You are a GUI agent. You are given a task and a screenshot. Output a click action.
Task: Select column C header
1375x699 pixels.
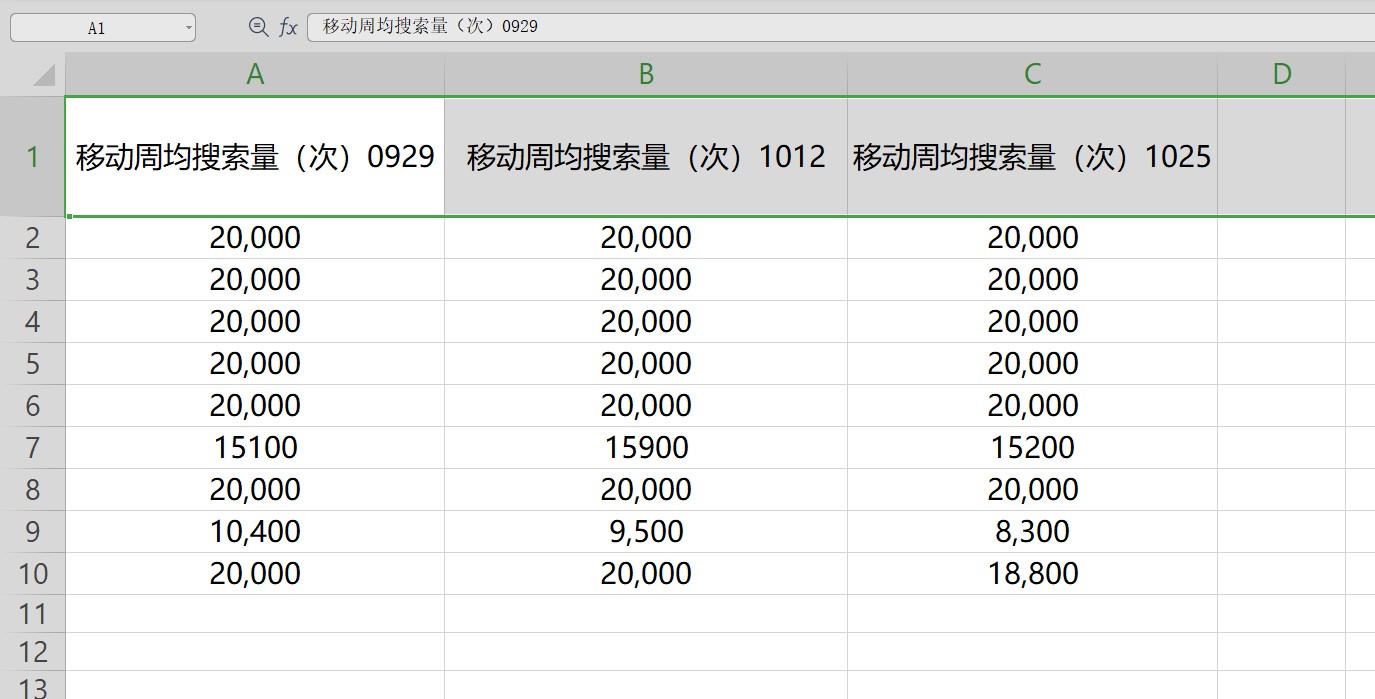[1032, 74]
